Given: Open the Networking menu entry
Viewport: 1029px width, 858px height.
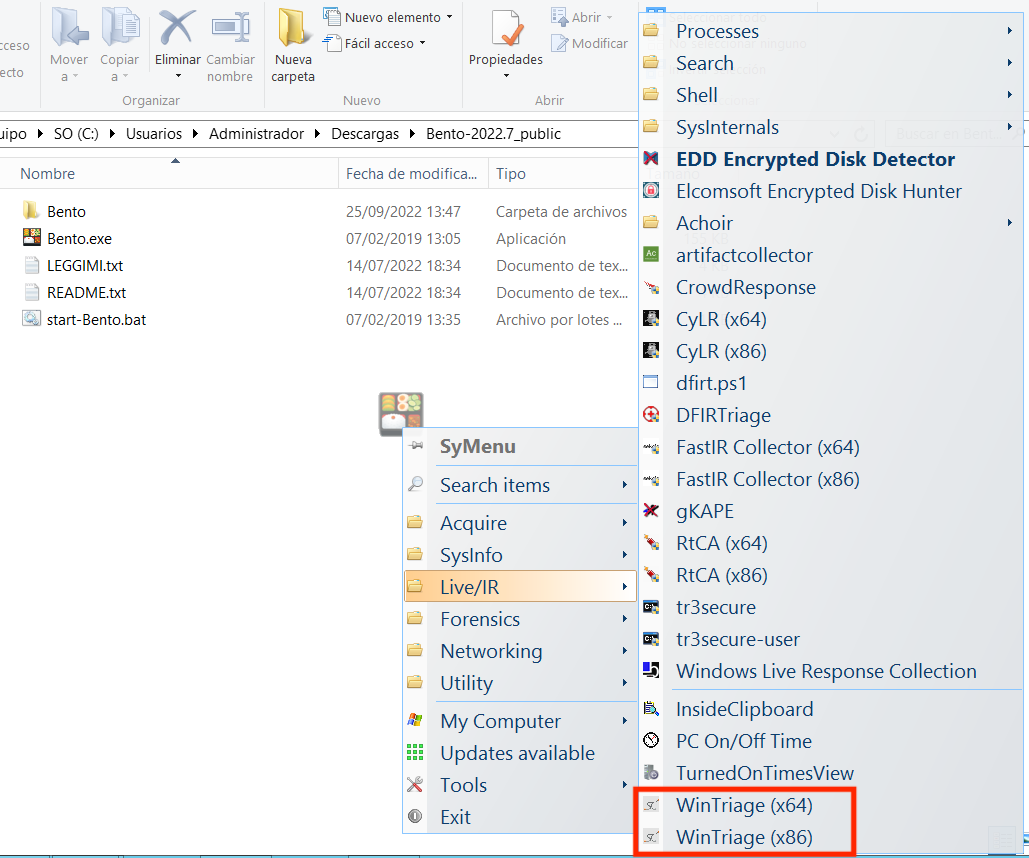Looking at the screenshot, I should point(520,651).
